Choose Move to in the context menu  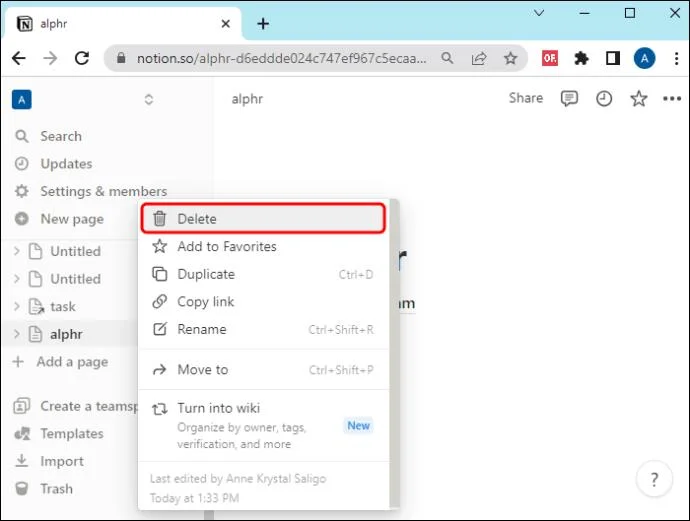point(263,370)
